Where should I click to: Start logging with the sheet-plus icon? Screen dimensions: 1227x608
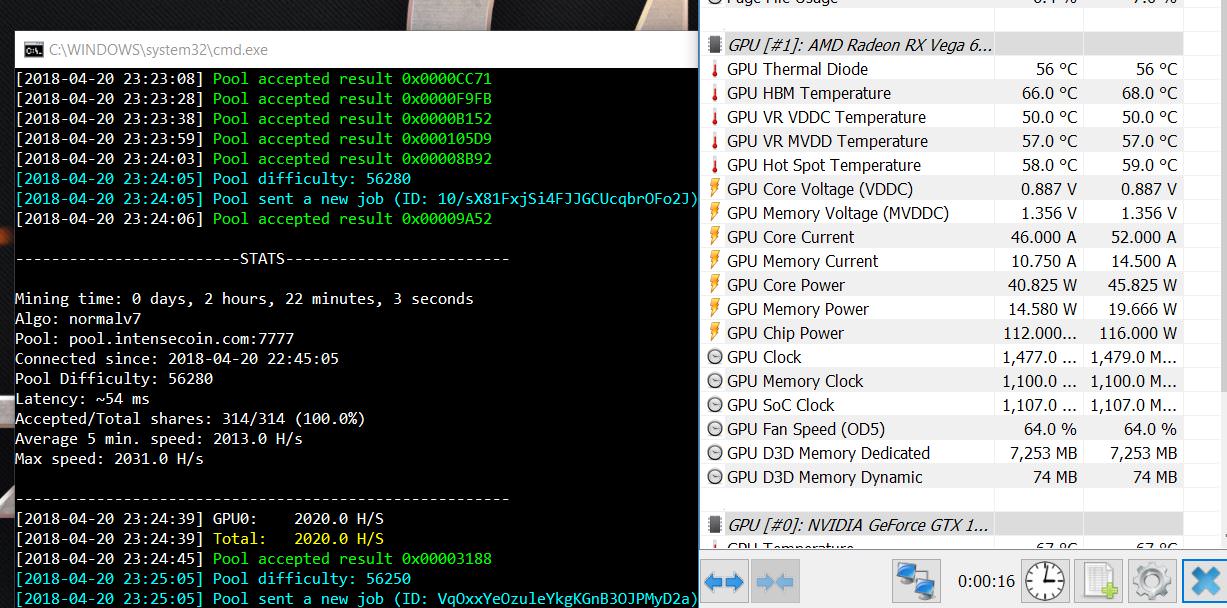click(x=1099, y=580)
